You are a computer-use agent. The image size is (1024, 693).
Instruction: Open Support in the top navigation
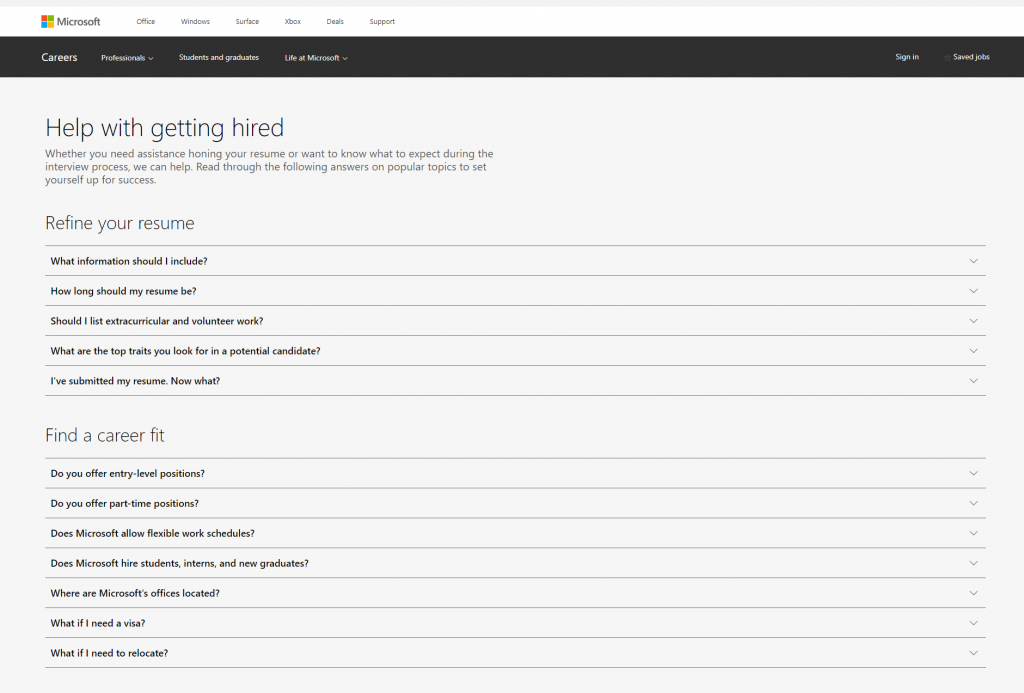(x=382, y=22)
